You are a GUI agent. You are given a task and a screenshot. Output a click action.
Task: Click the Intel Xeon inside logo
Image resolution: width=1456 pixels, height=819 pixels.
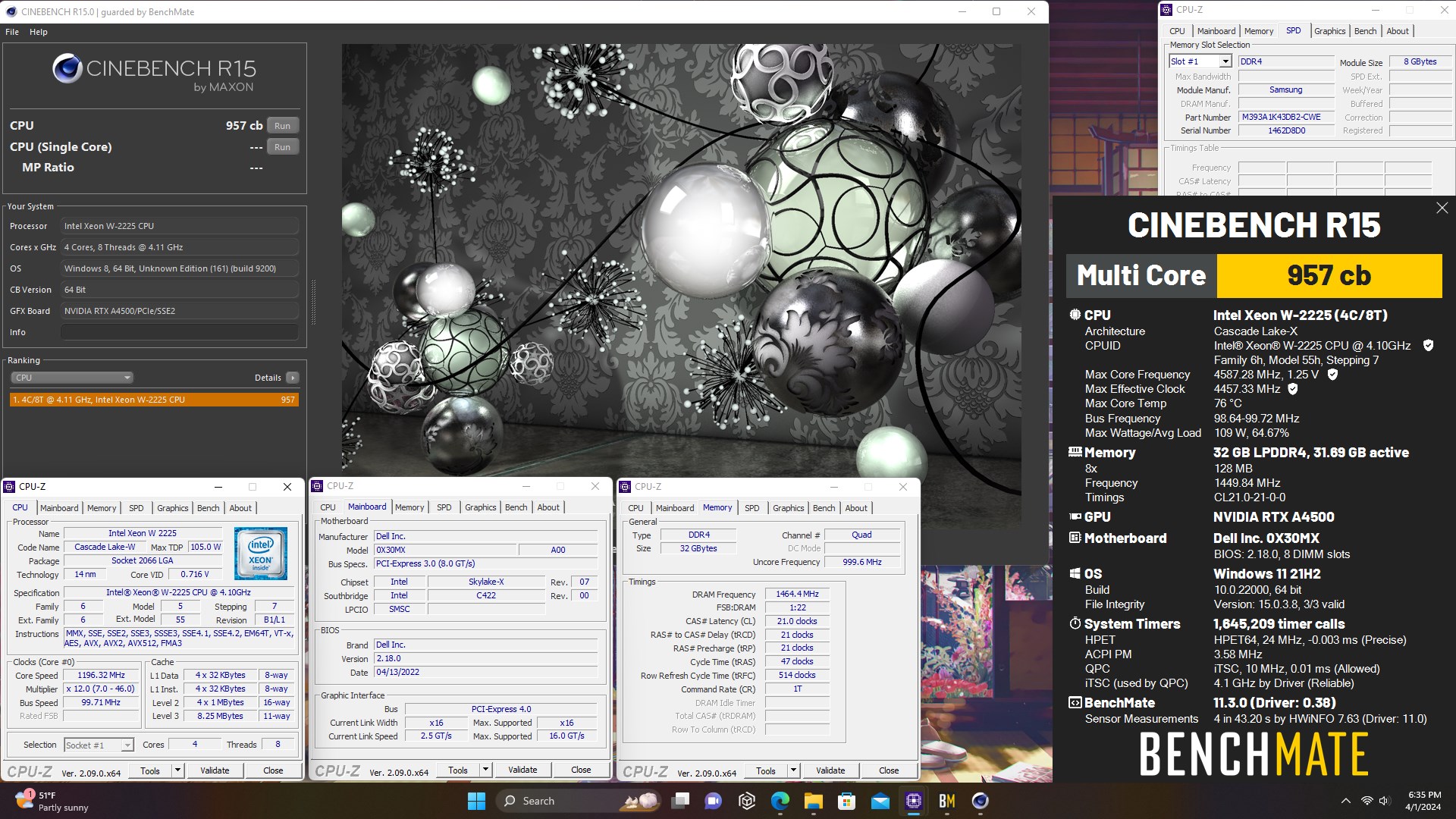tap(261, 554)
